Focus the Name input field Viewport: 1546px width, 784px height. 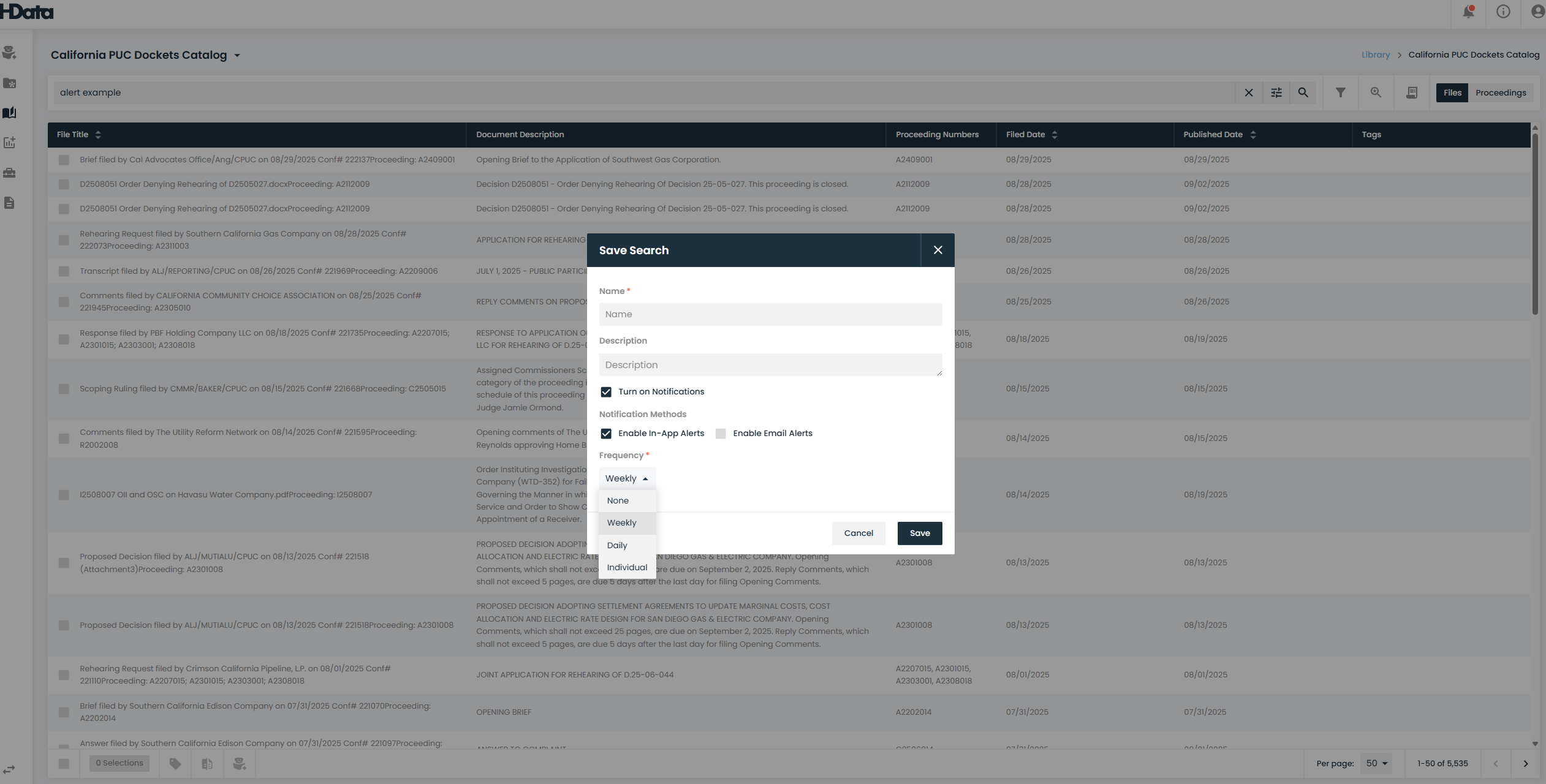(770, 314)
